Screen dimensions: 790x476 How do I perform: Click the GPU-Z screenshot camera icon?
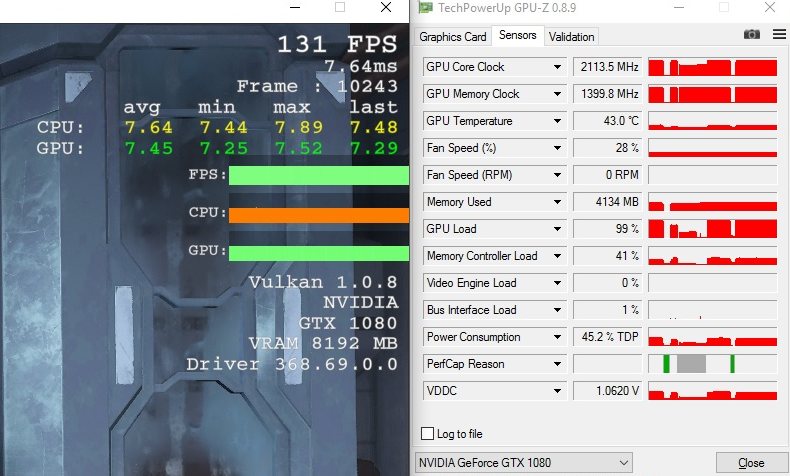click(752, 34)
